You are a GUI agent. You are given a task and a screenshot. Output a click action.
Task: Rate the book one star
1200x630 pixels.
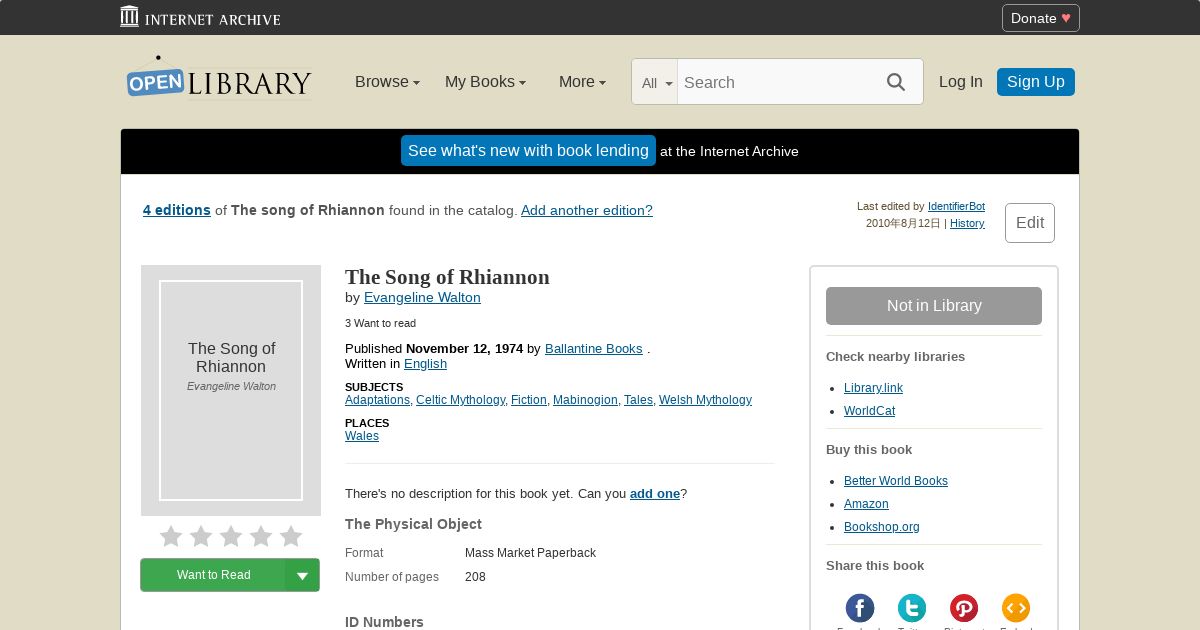point(171,537)
